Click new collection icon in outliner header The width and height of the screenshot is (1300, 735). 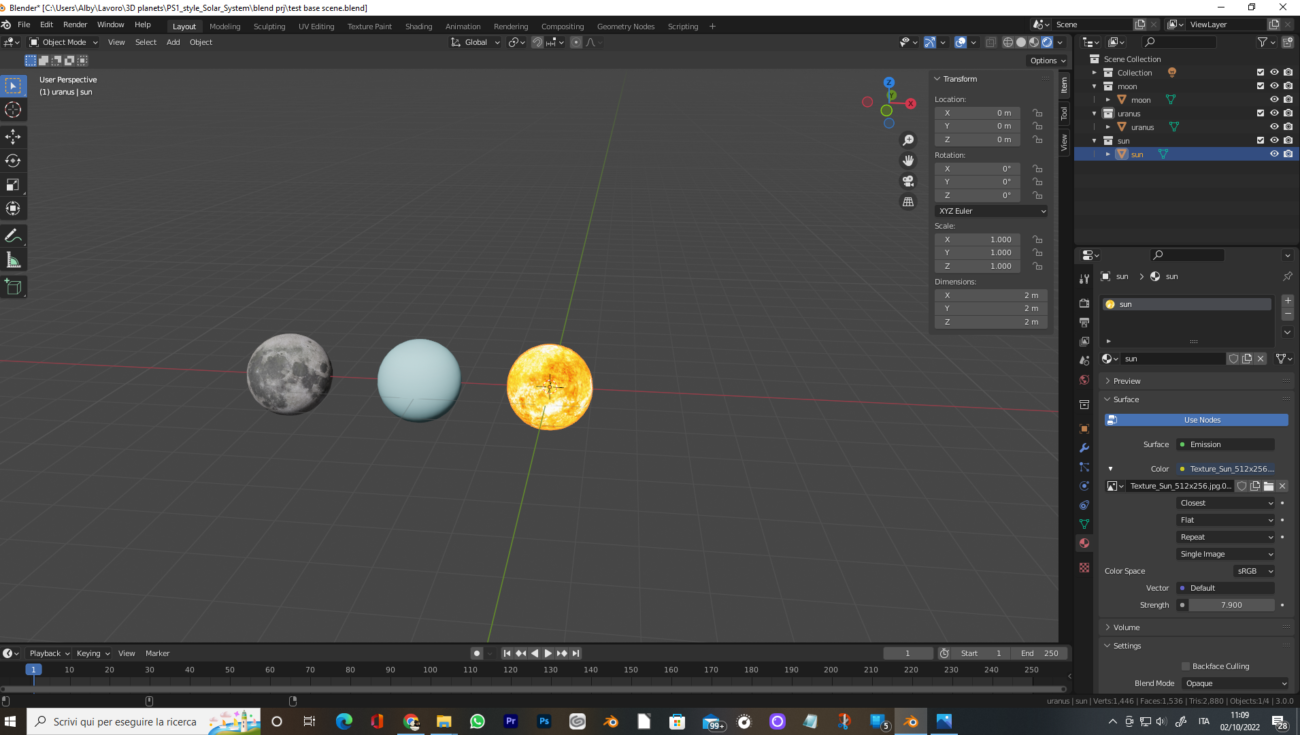1286,42
